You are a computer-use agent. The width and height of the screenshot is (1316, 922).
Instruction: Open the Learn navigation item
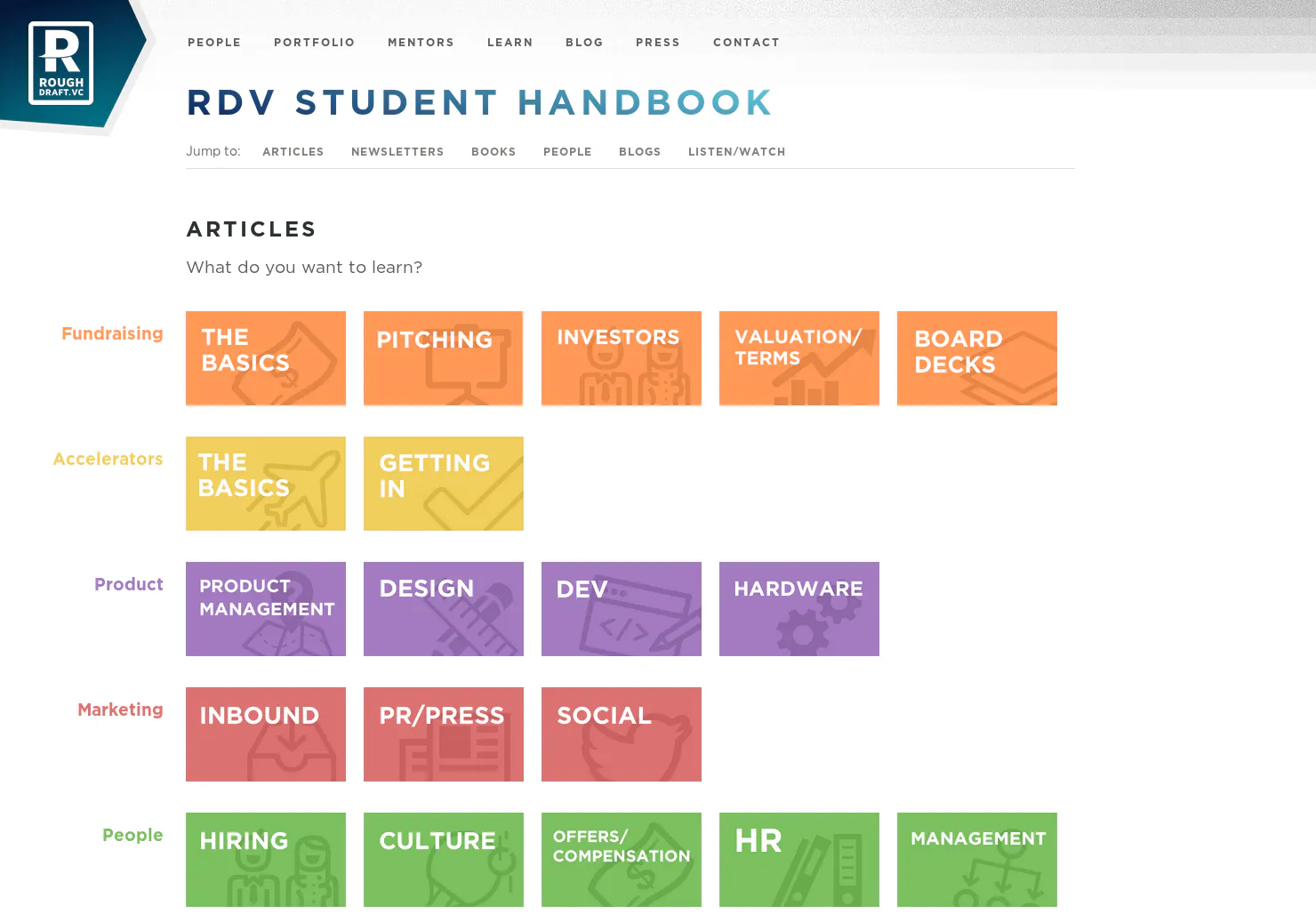tap(510, 43)
